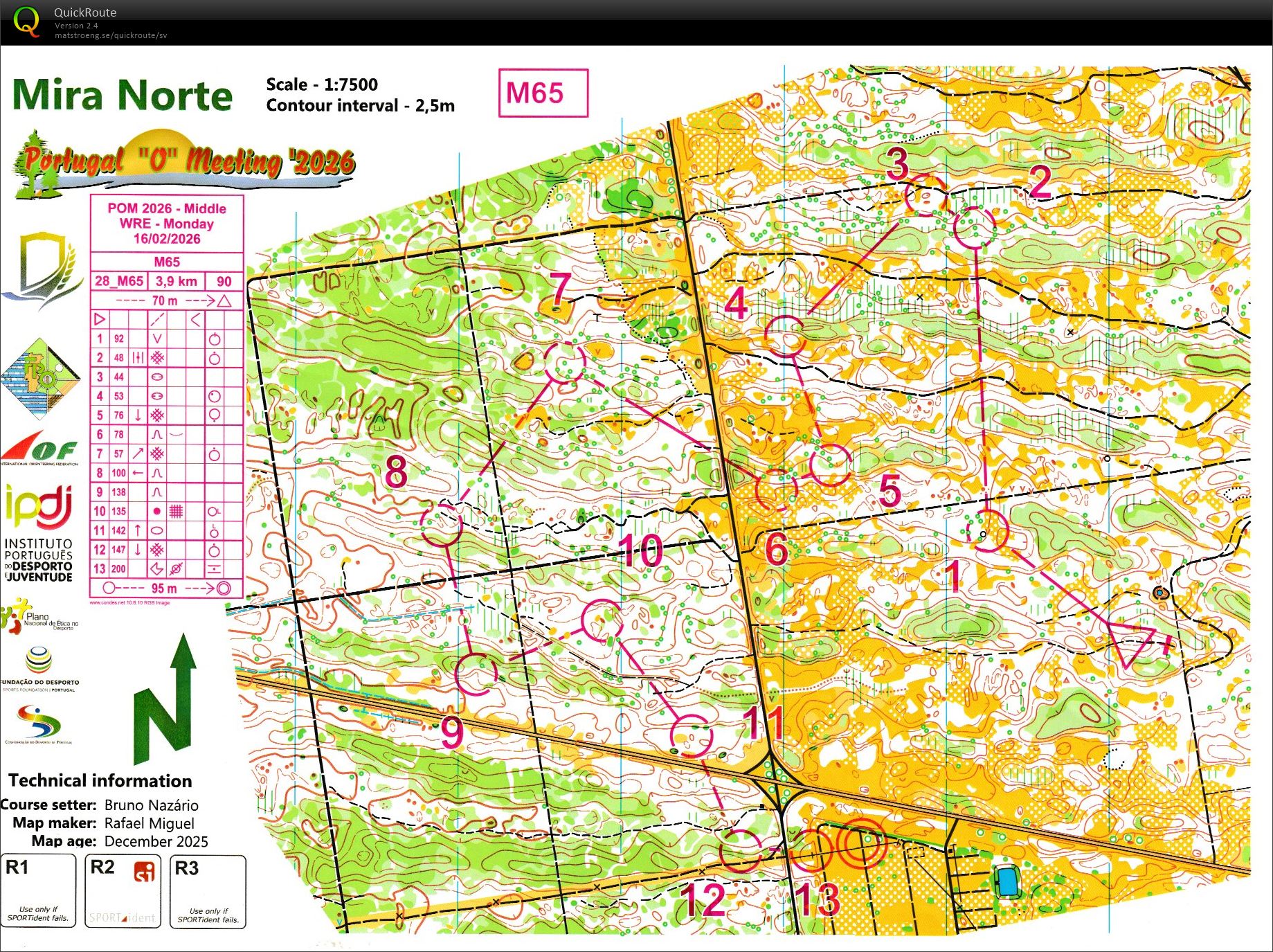Click the finish double-circle symbol
The width and height of the screenshot is (1273, 952).
(x=861, y=843)
